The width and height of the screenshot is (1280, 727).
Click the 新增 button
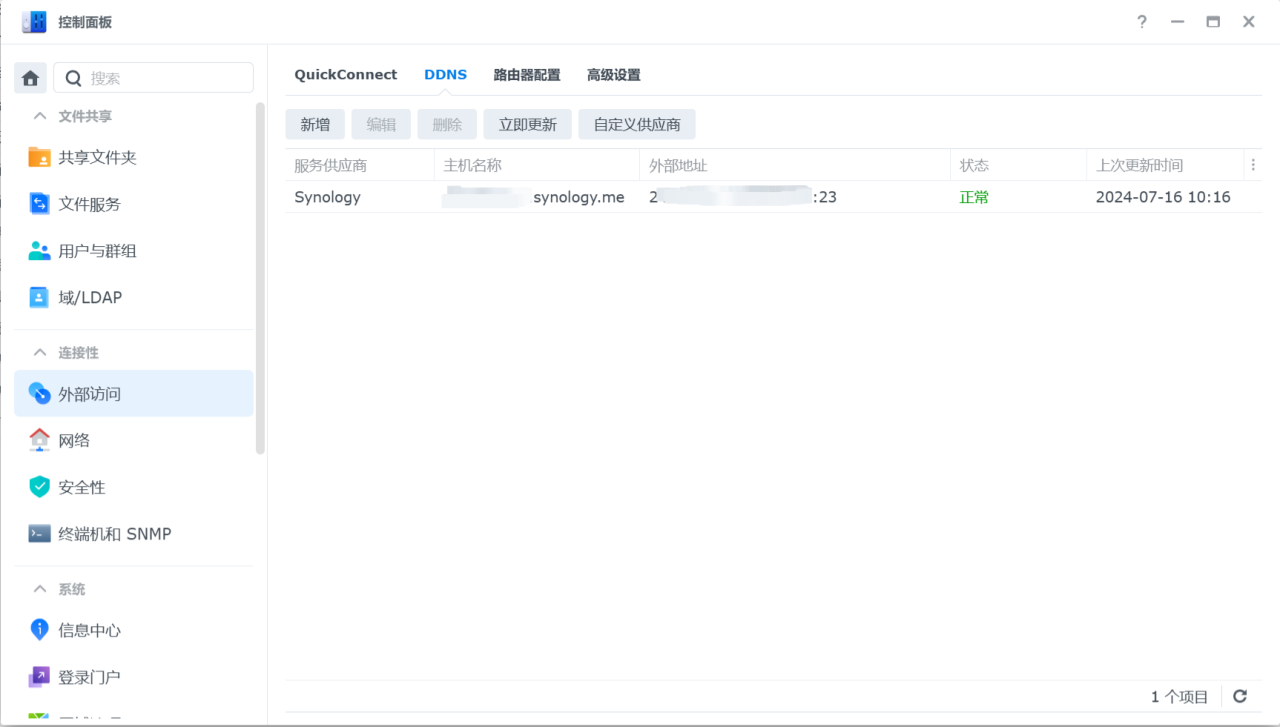point(315,125)
